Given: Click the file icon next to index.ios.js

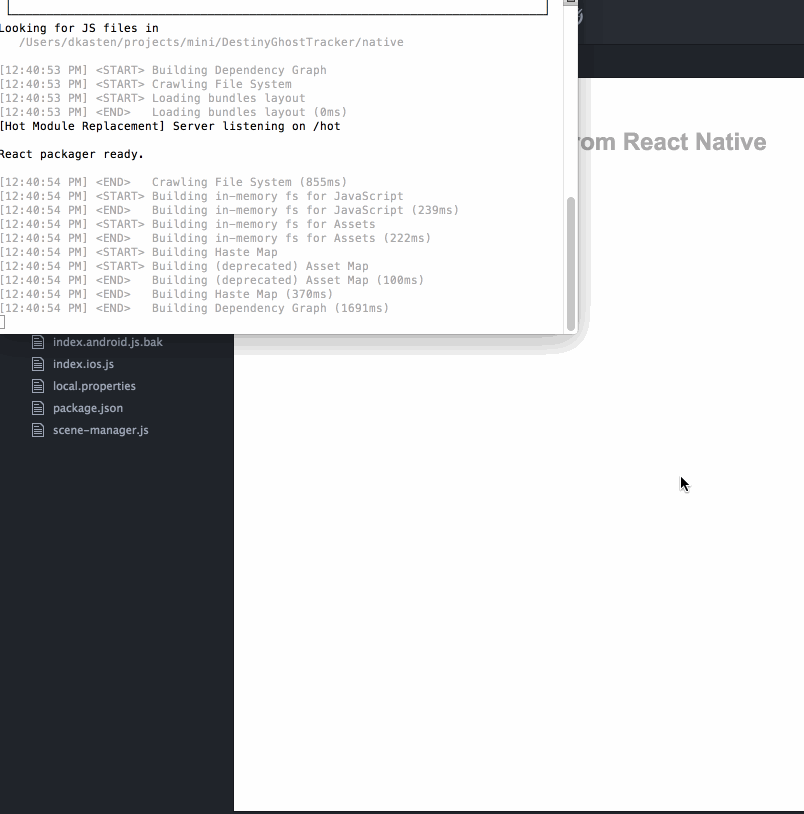Looking at the screenshot, I should 38,364.
